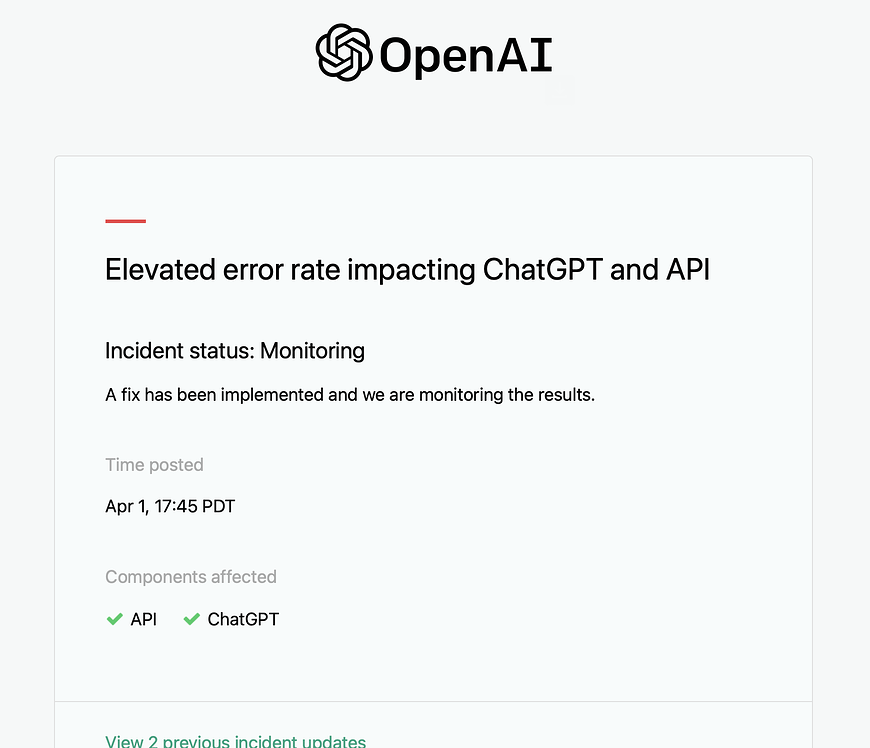Screen dimensions: 870x748
Task: Click the Apr 1, 17:45 PDT timestamp
Action: tap(170, 506)
